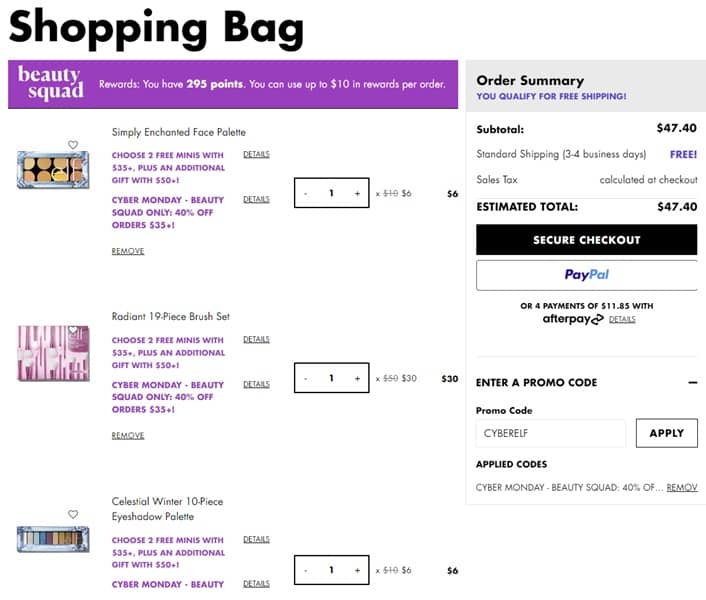Open the Simply Enchanted Face Palette thumbnail
The width and height of the screenshot is (706, 600).
53,170
